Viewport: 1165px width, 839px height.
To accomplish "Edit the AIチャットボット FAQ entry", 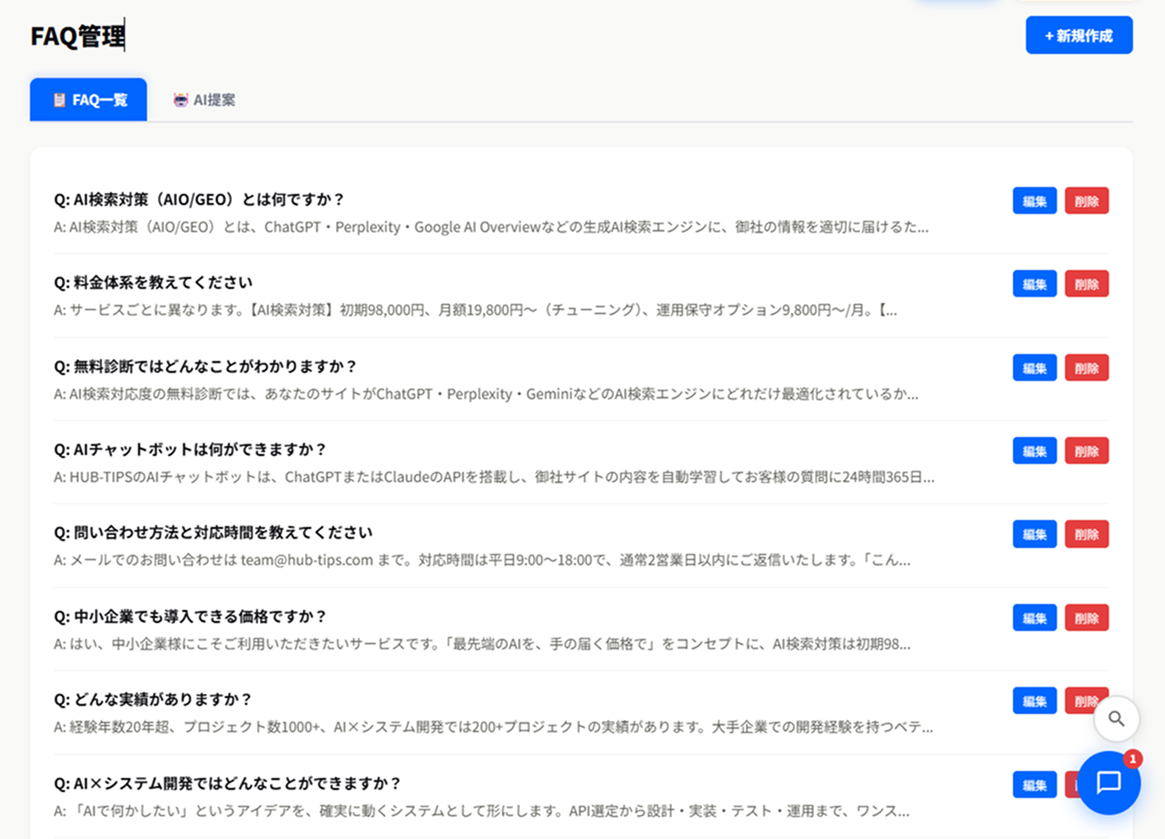I will click(x=1034, y=451).
